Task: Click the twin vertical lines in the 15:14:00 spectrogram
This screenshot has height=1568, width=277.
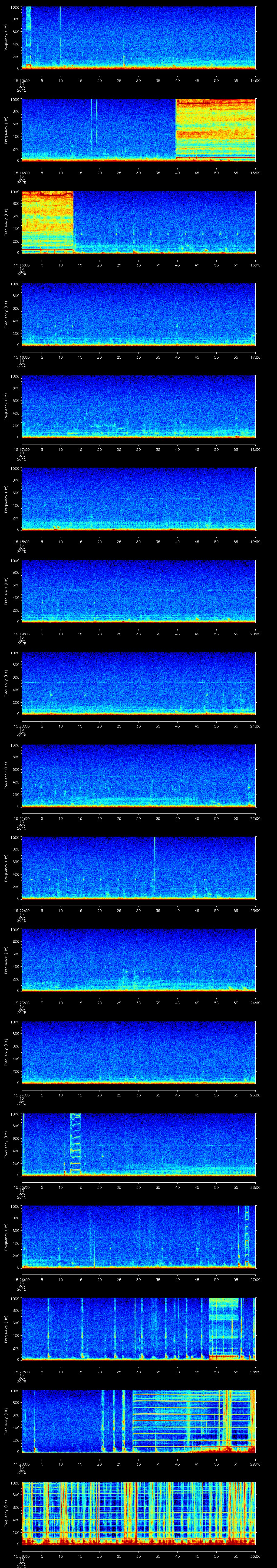Action: (x=94, y=122)
